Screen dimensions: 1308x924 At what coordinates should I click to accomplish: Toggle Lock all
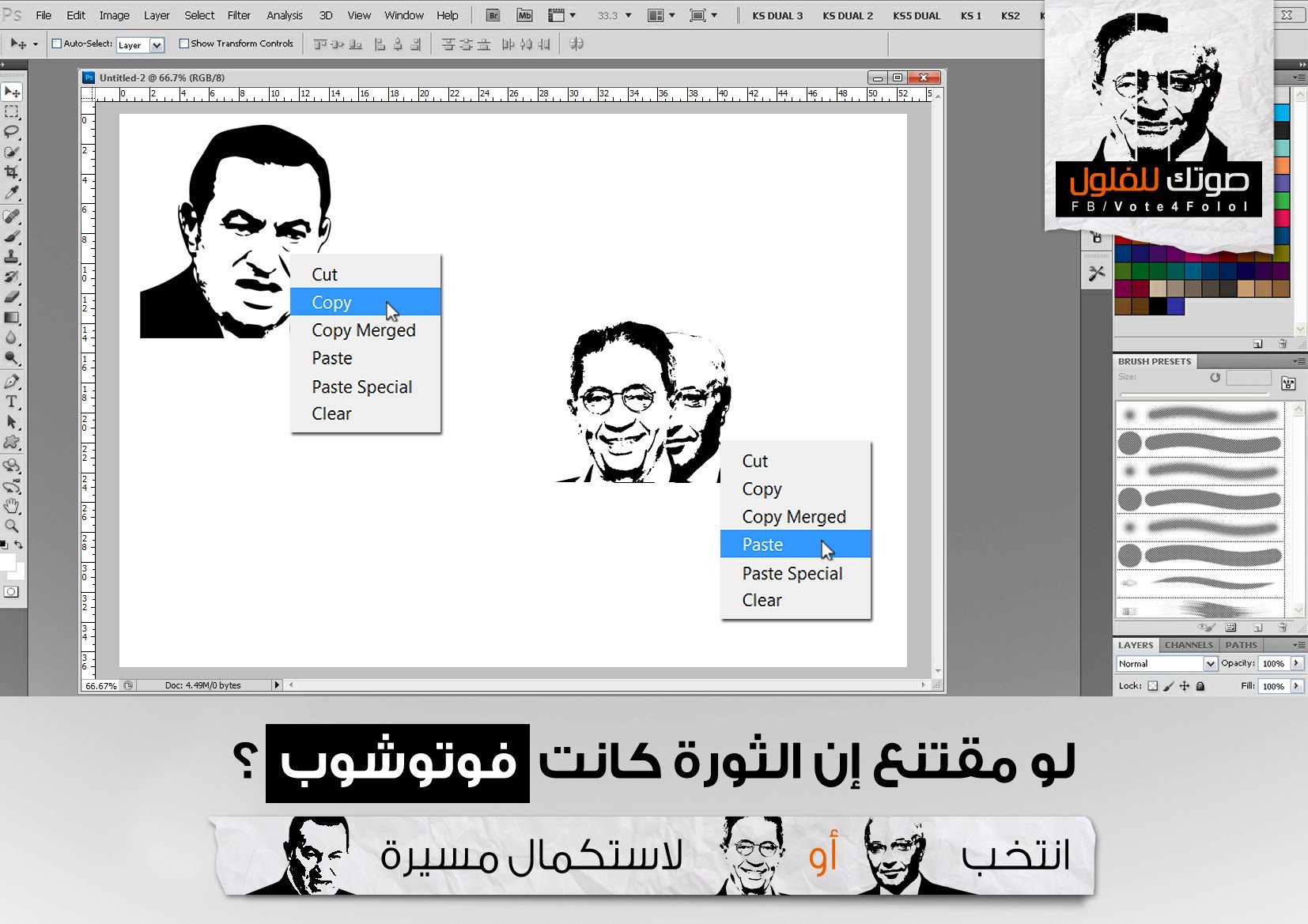pos(1200,686)
